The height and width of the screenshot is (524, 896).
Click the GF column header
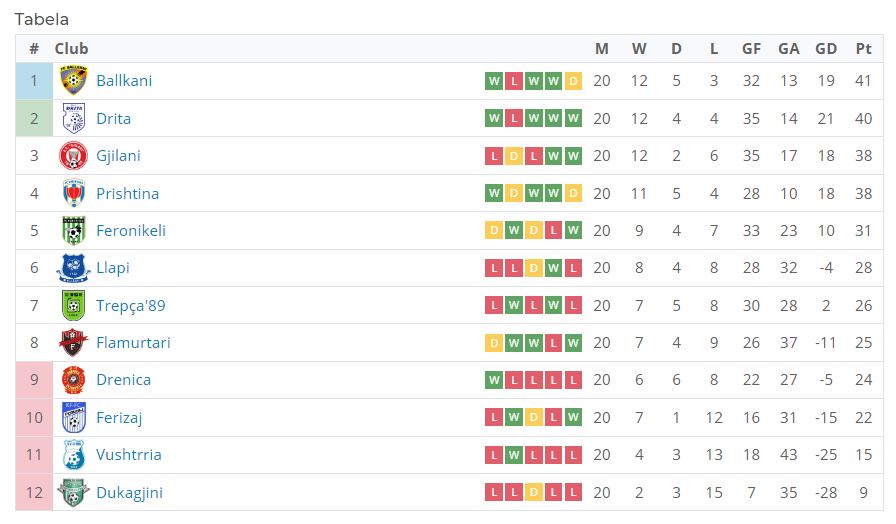751,49
